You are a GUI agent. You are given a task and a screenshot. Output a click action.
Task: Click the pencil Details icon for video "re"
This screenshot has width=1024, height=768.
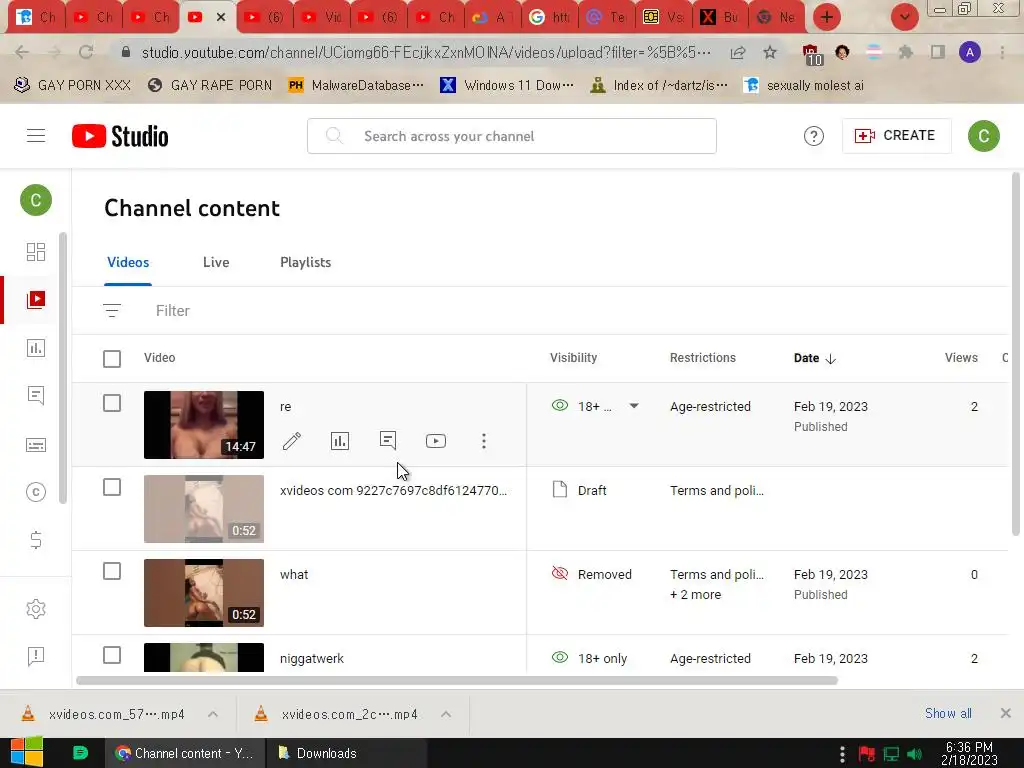click(292, 441)
